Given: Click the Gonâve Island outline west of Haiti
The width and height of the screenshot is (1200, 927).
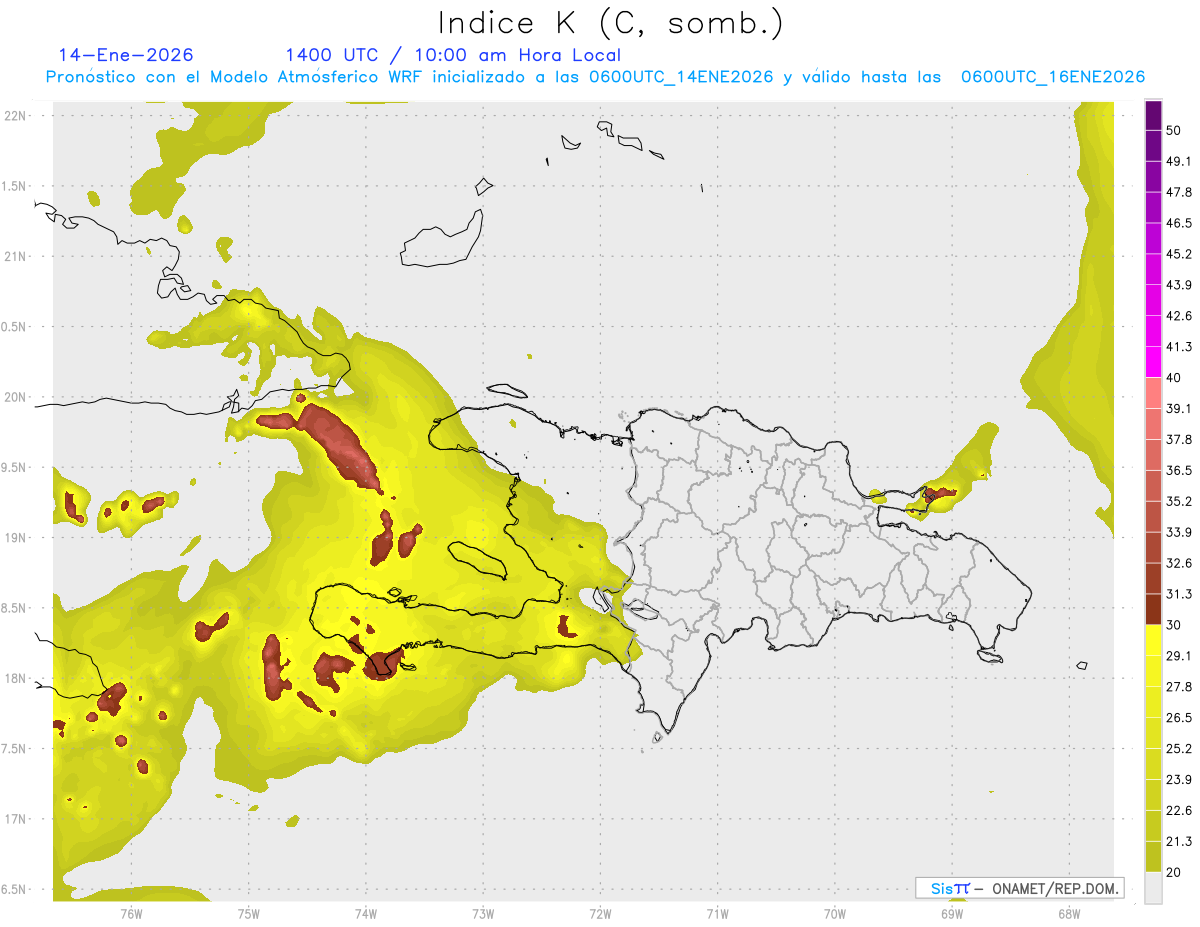Looking at the screenshot, I should 479,559.
